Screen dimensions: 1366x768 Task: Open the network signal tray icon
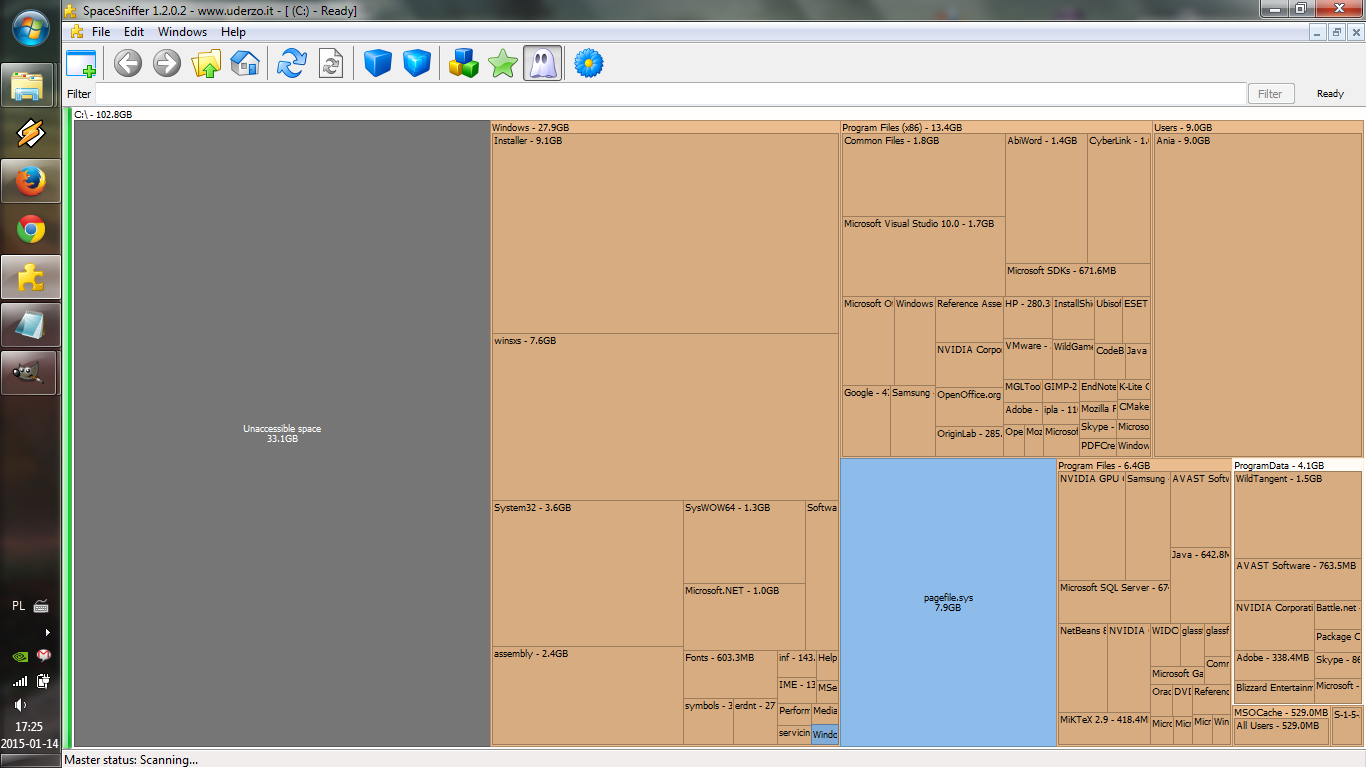click(x=19, y=681)
